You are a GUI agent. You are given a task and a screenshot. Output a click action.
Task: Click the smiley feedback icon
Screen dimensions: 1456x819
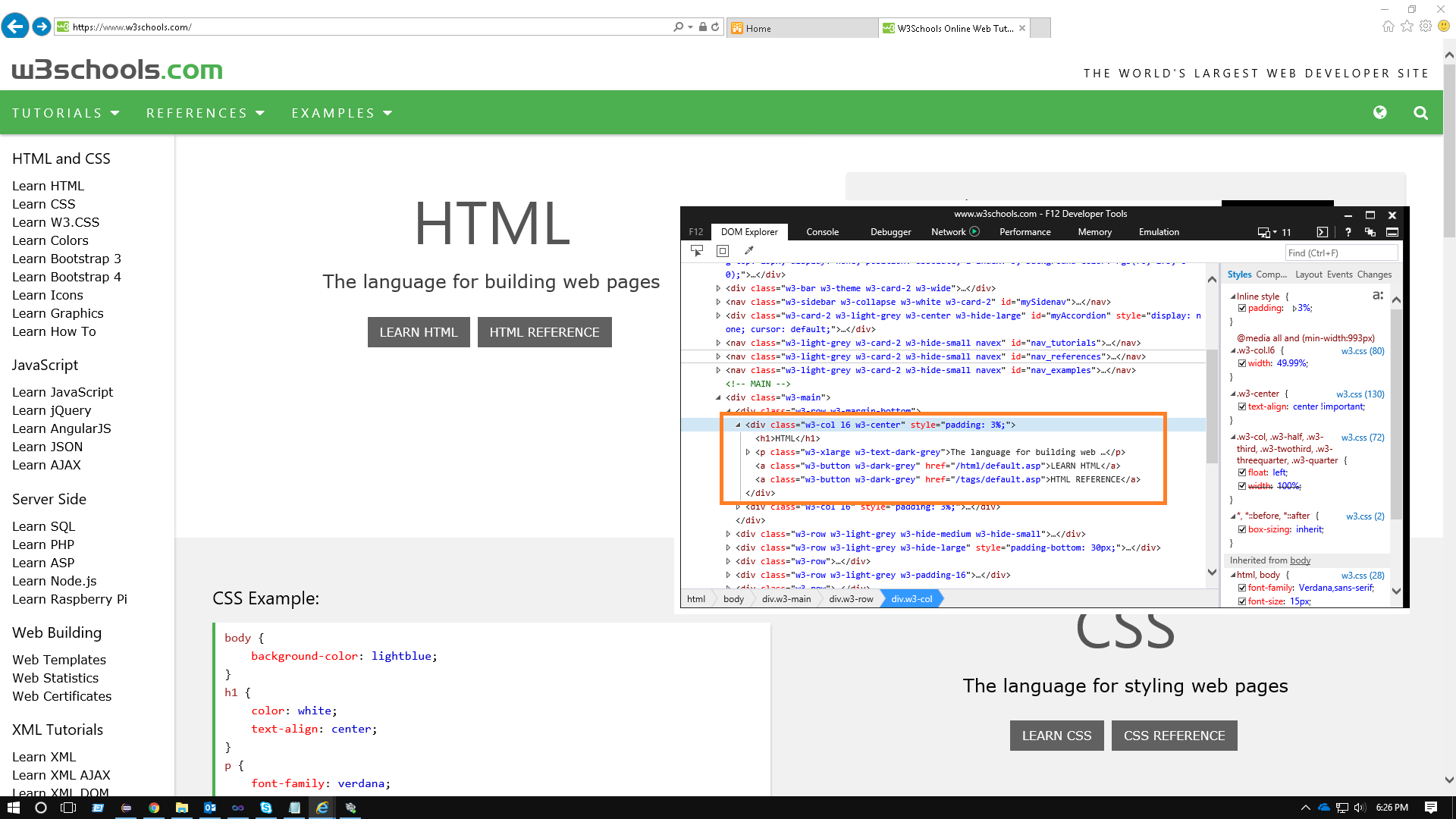coord(1444,27)
